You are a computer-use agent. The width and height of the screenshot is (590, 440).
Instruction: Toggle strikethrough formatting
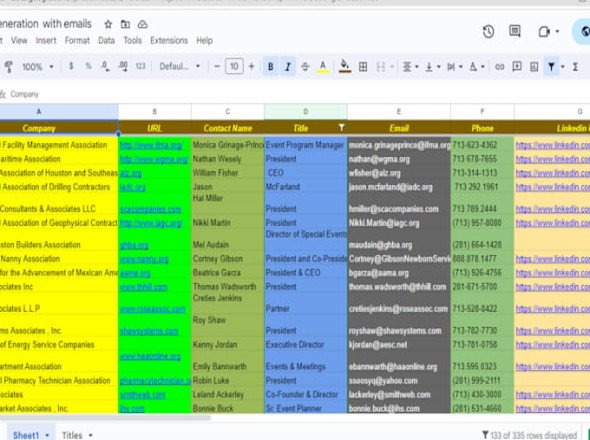click(305, 67)
